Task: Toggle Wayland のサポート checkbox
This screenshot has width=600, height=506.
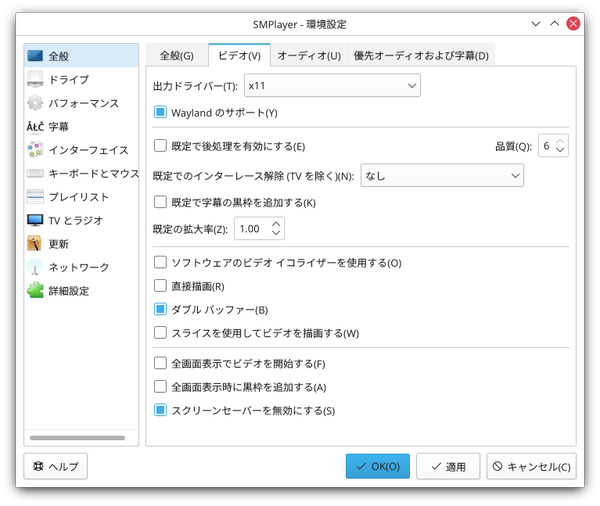Action: pyautogui.click(x=160, y=112)
